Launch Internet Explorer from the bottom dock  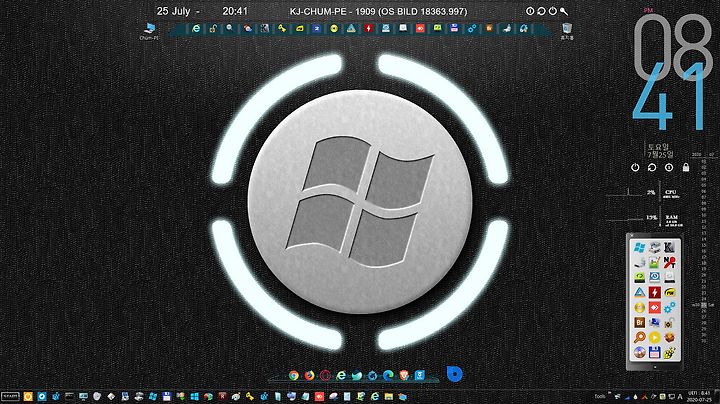click(x=341, y=376)
